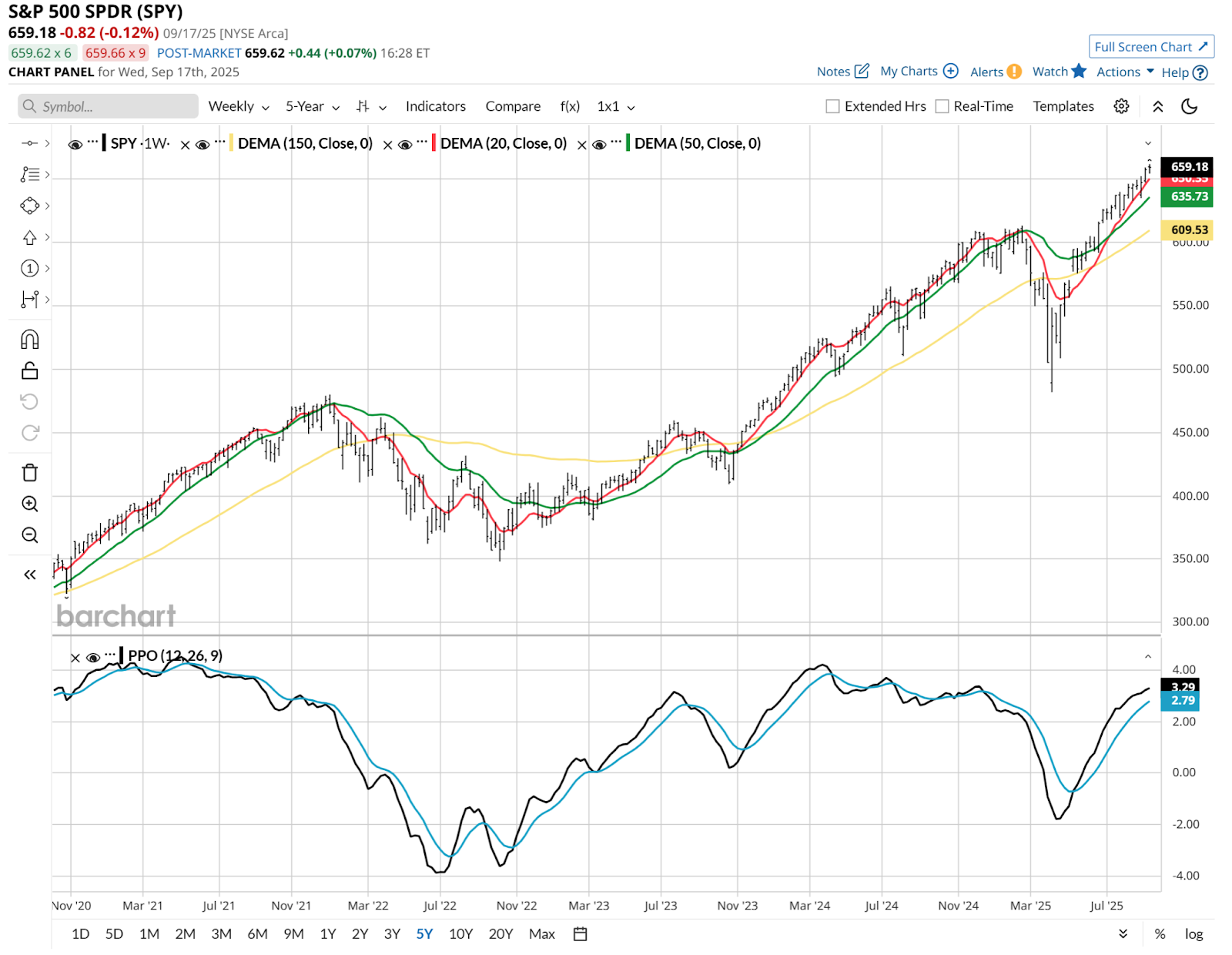Select the arrow annotation tool
1232x955 pixels.
point(29,237)
